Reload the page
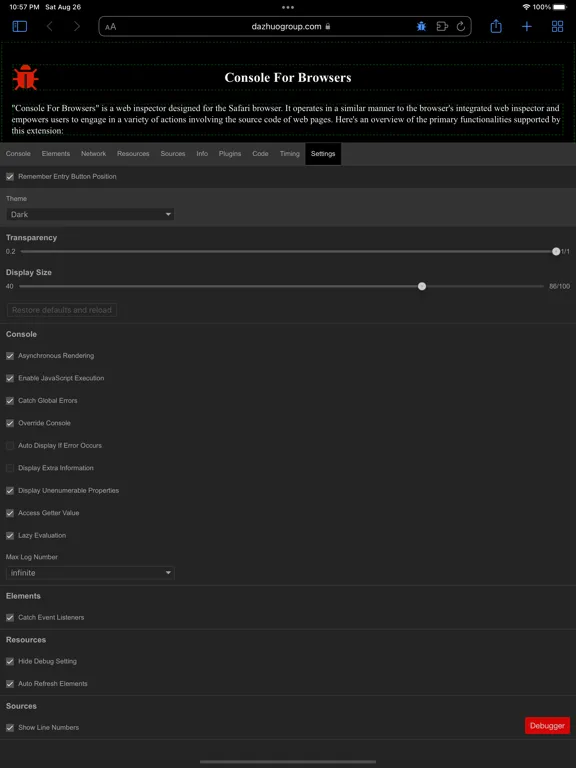Screen dimensions: 576x768 click(x=461, y=26)
